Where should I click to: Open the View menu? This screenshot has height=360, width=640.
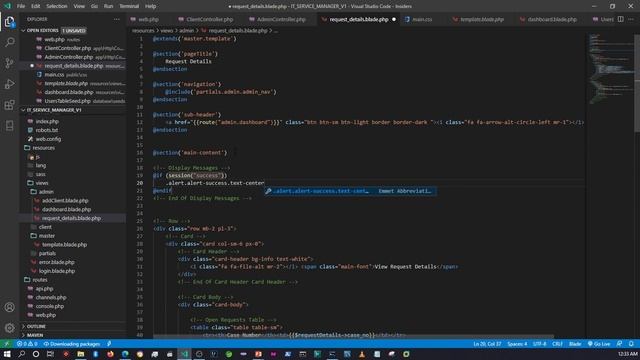click(79, 6)
